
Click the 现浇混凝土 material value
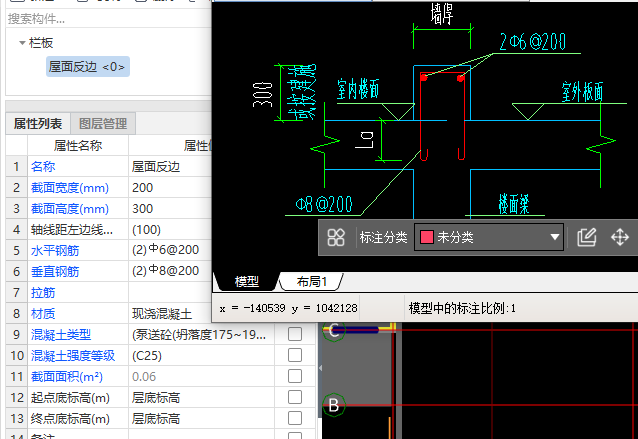pos(170,314)
